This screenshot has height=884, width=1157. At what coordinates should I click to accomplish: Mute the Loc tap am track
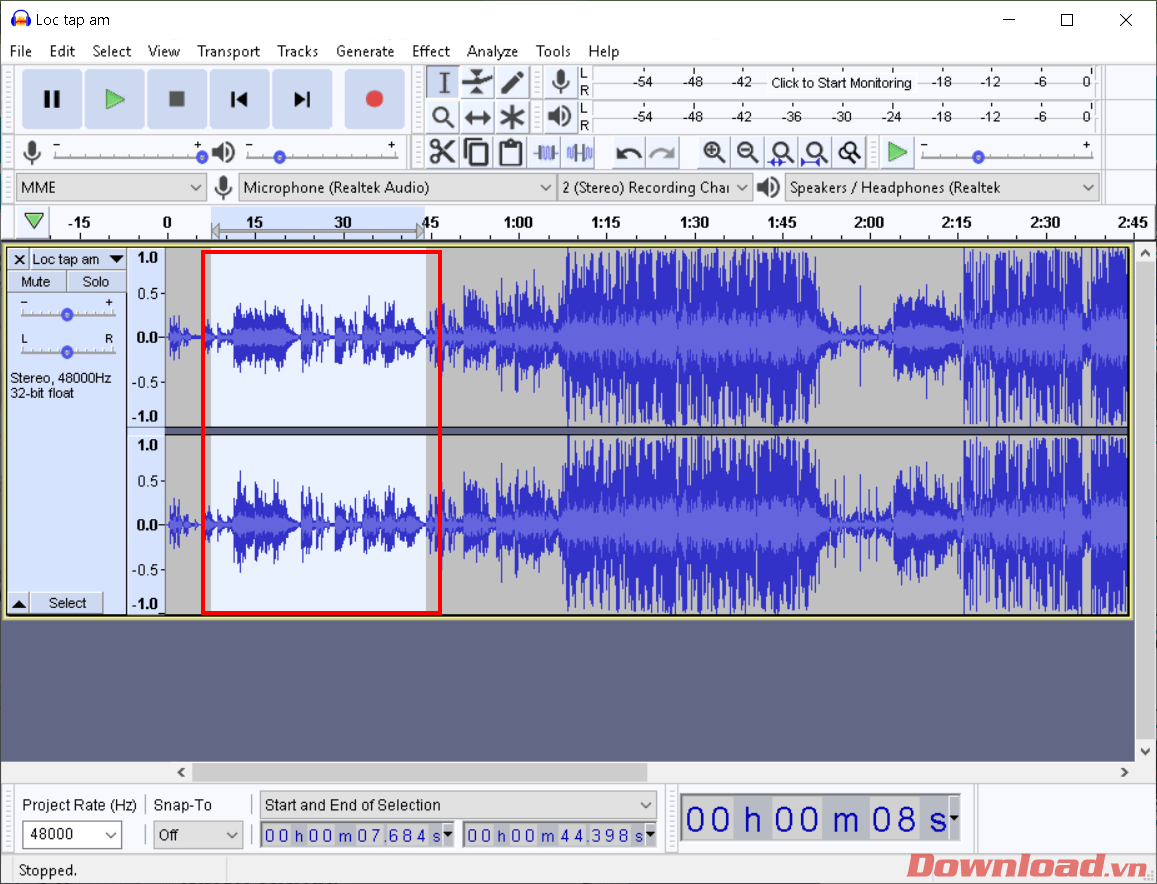36,282
